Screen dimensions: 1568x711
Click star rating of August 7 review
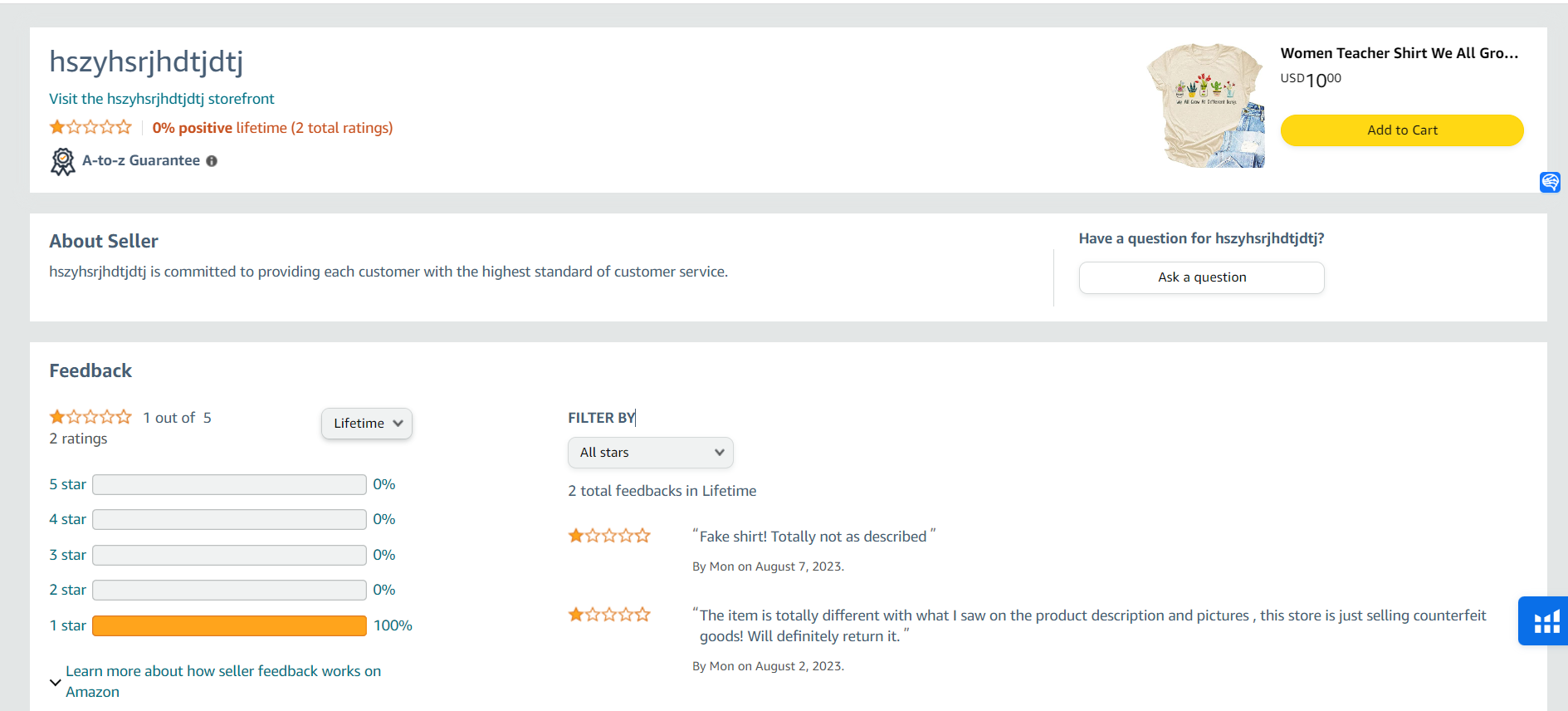(x=609, y=536)
